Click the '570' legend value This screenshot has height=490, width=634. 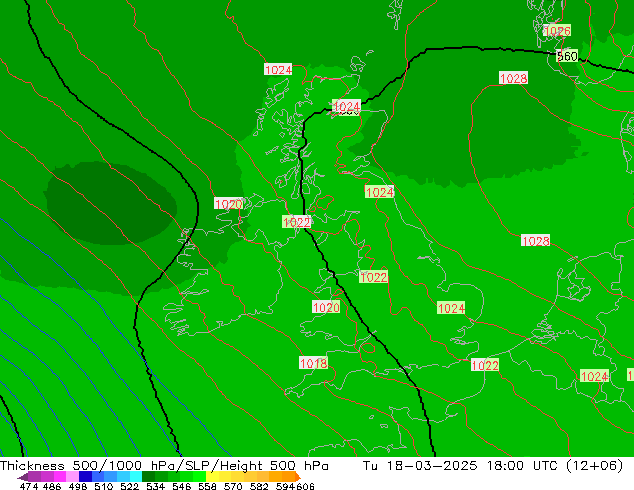click(x=233, y=486)
